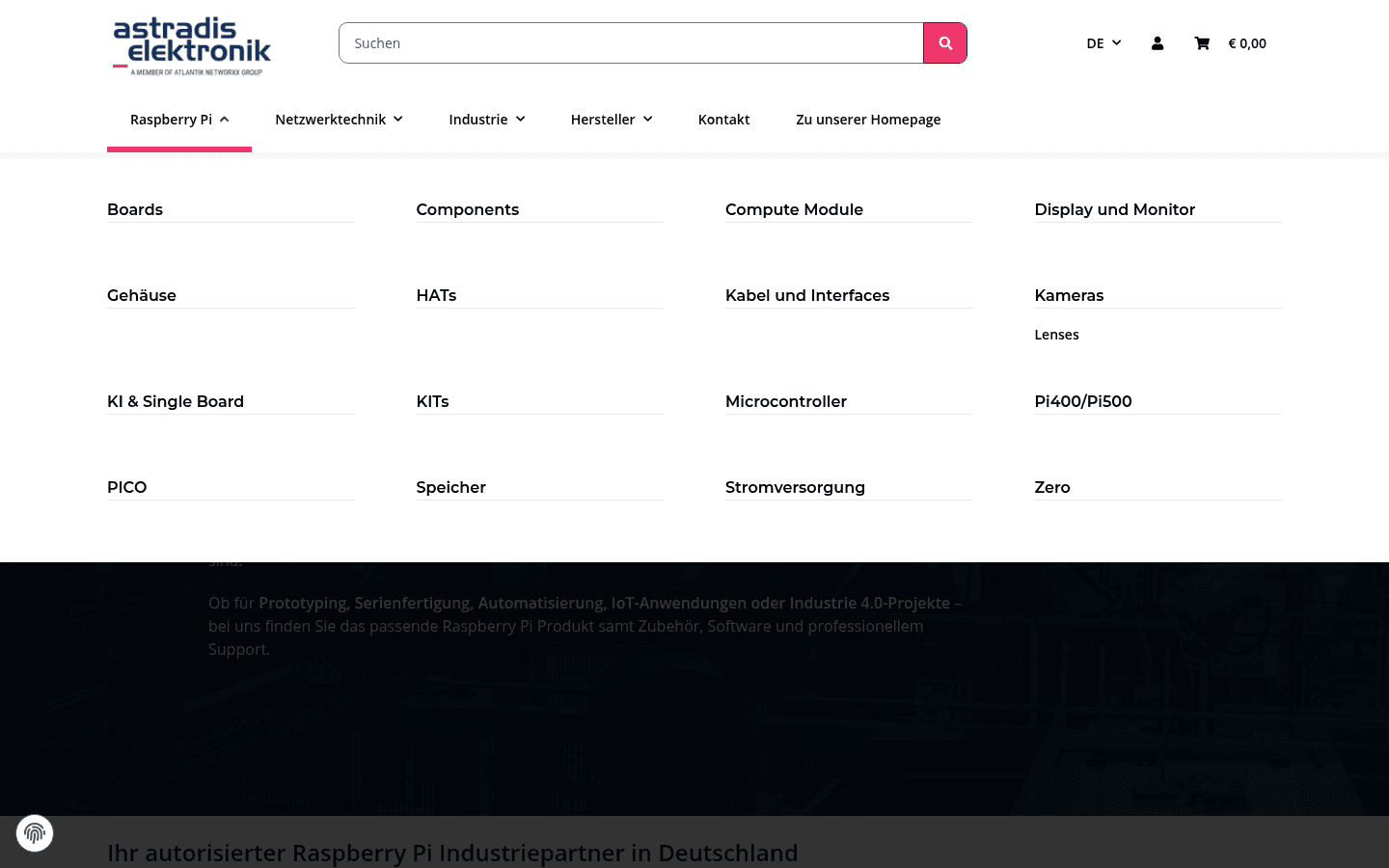
Task: Click the magnifier search button
Action: 945,43
